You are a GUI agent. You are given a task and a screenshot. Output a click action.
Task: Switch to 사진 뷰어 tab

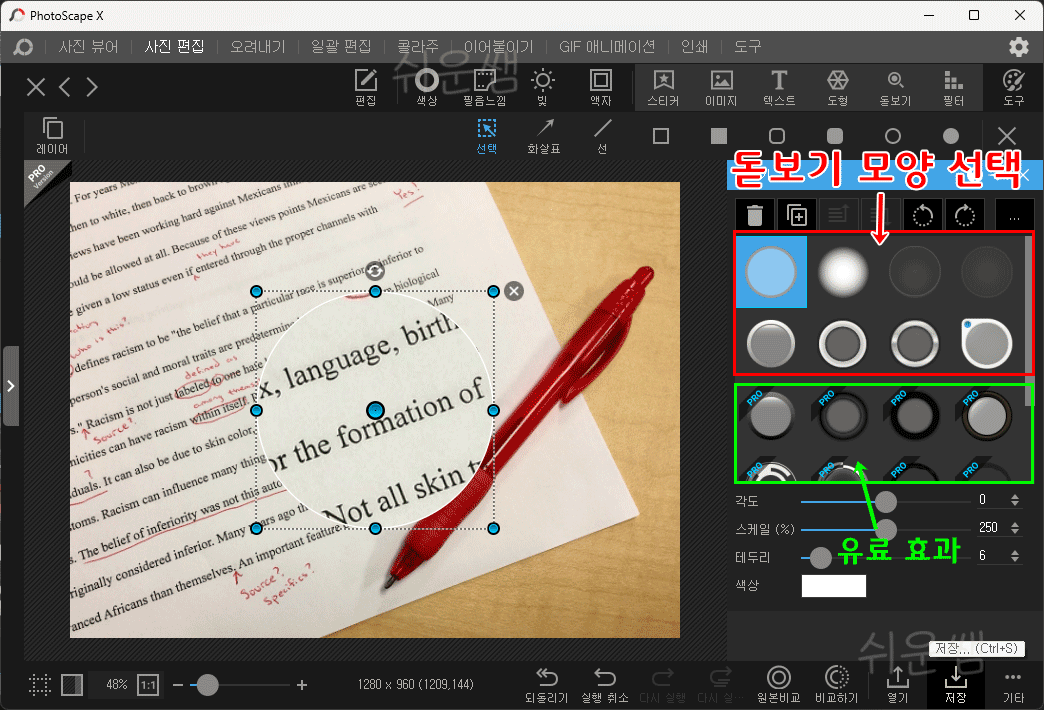(x=89, y=47)
